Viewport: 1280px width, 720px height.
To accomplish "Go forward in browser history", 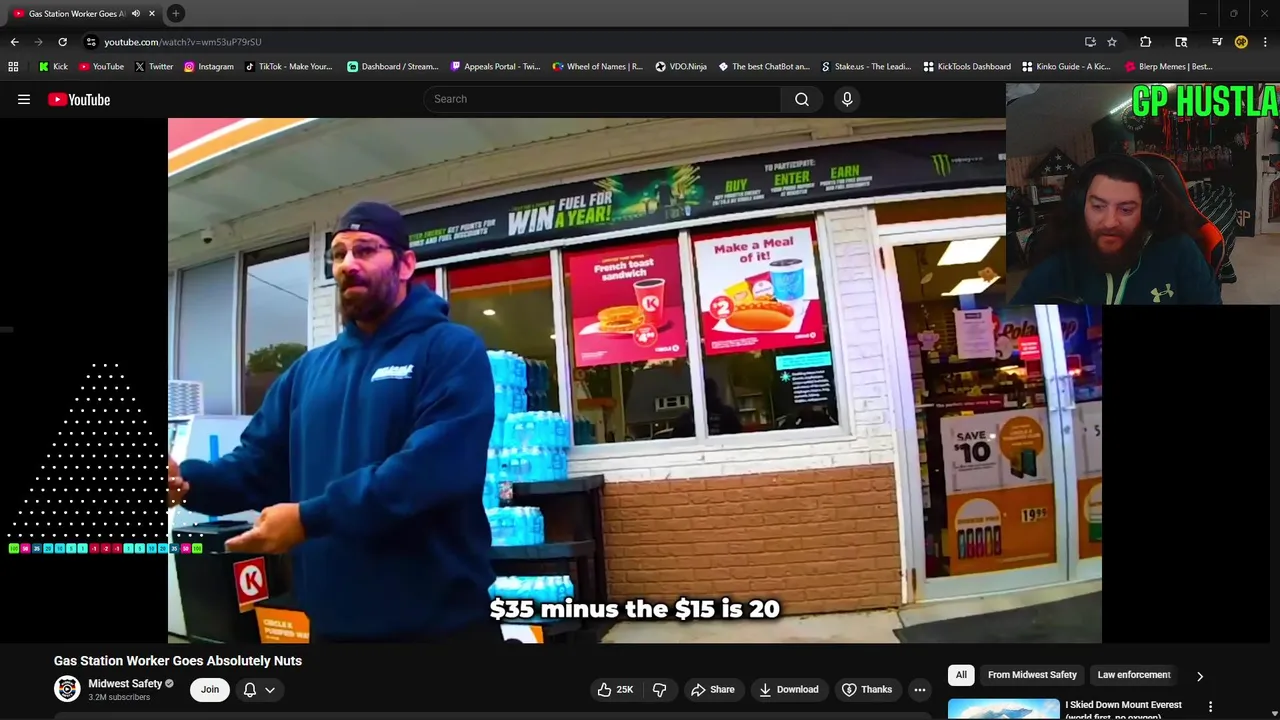I will coord(38,42).
